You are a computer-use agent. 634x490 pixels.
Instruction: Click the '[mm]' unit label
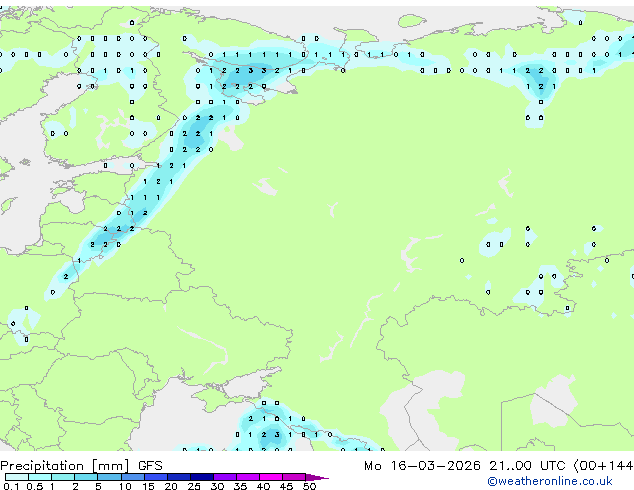click(110, 466)
